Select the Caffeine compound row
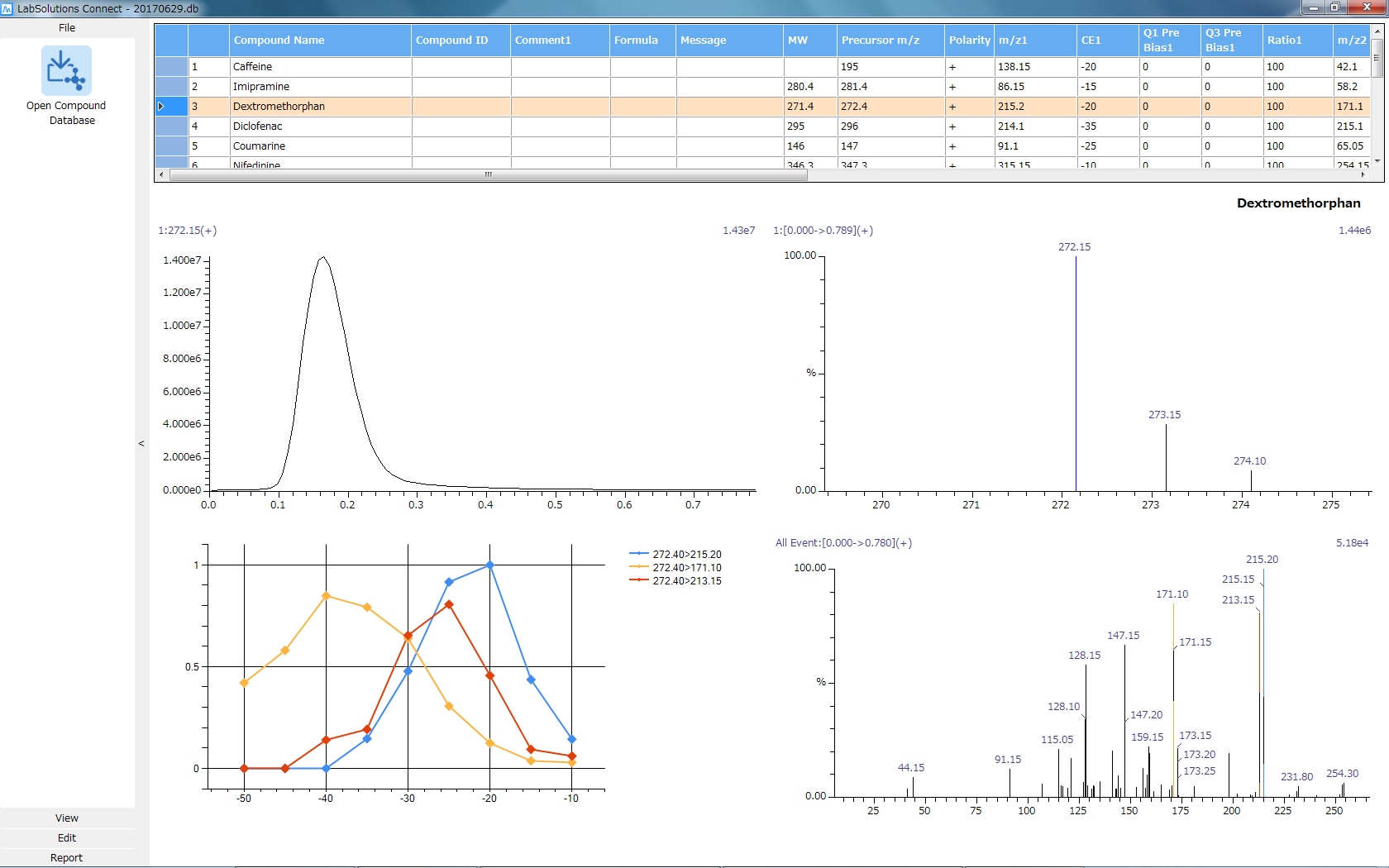This screenshot has height=868, width=1389. [x=253, y=67]
